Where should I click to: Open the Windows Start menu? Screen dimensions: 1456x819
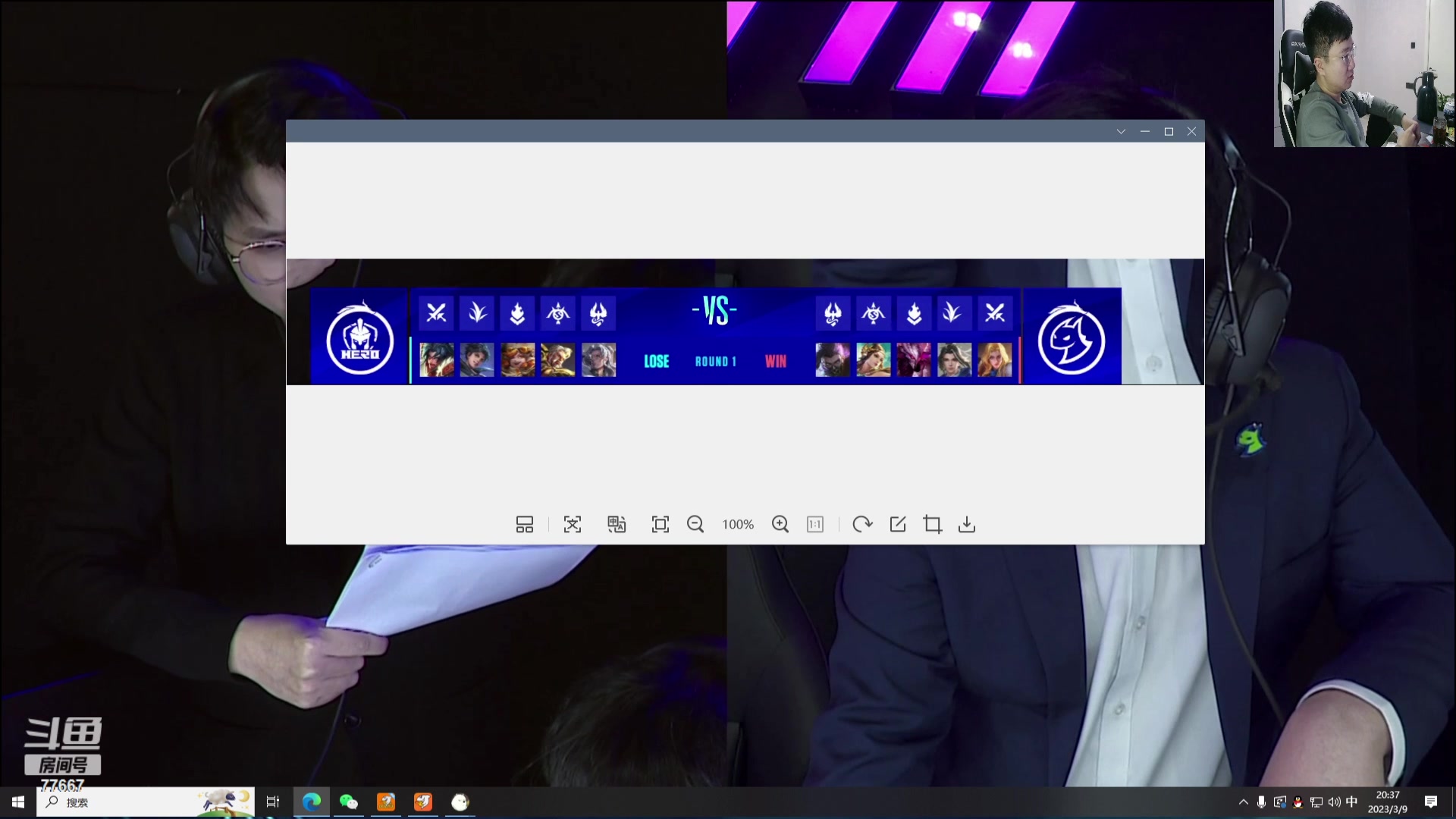coord(18,802)
